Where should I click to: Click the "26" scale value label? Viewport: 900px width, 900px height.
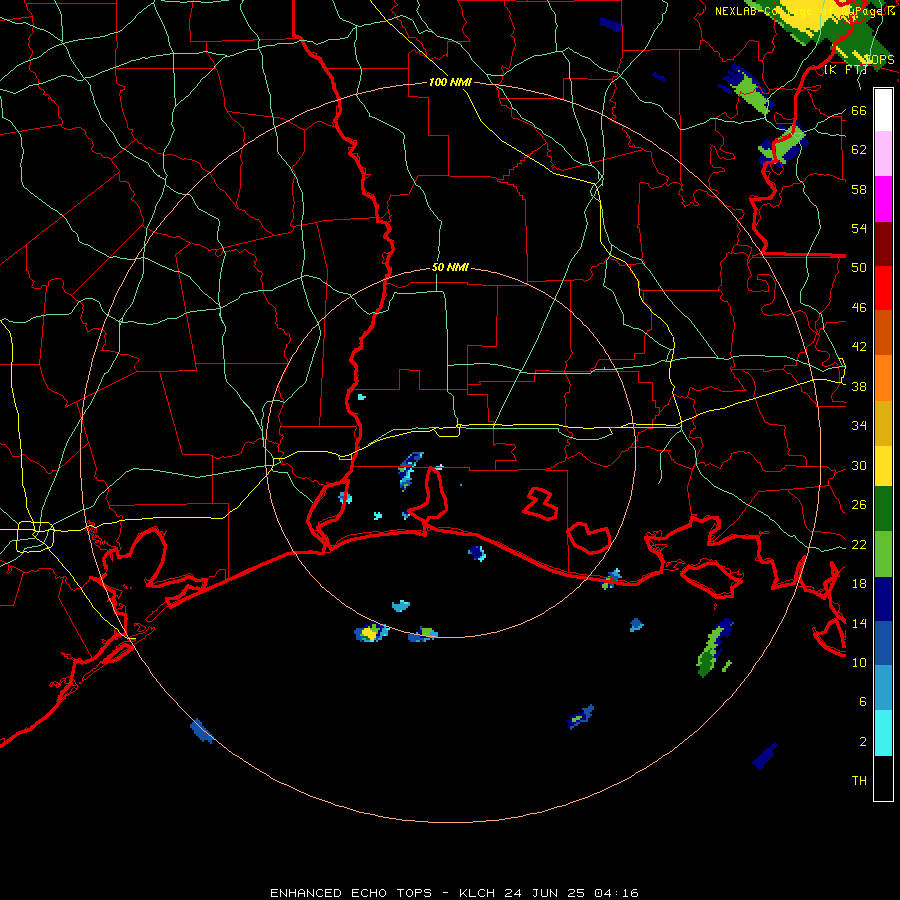(859, 505)
